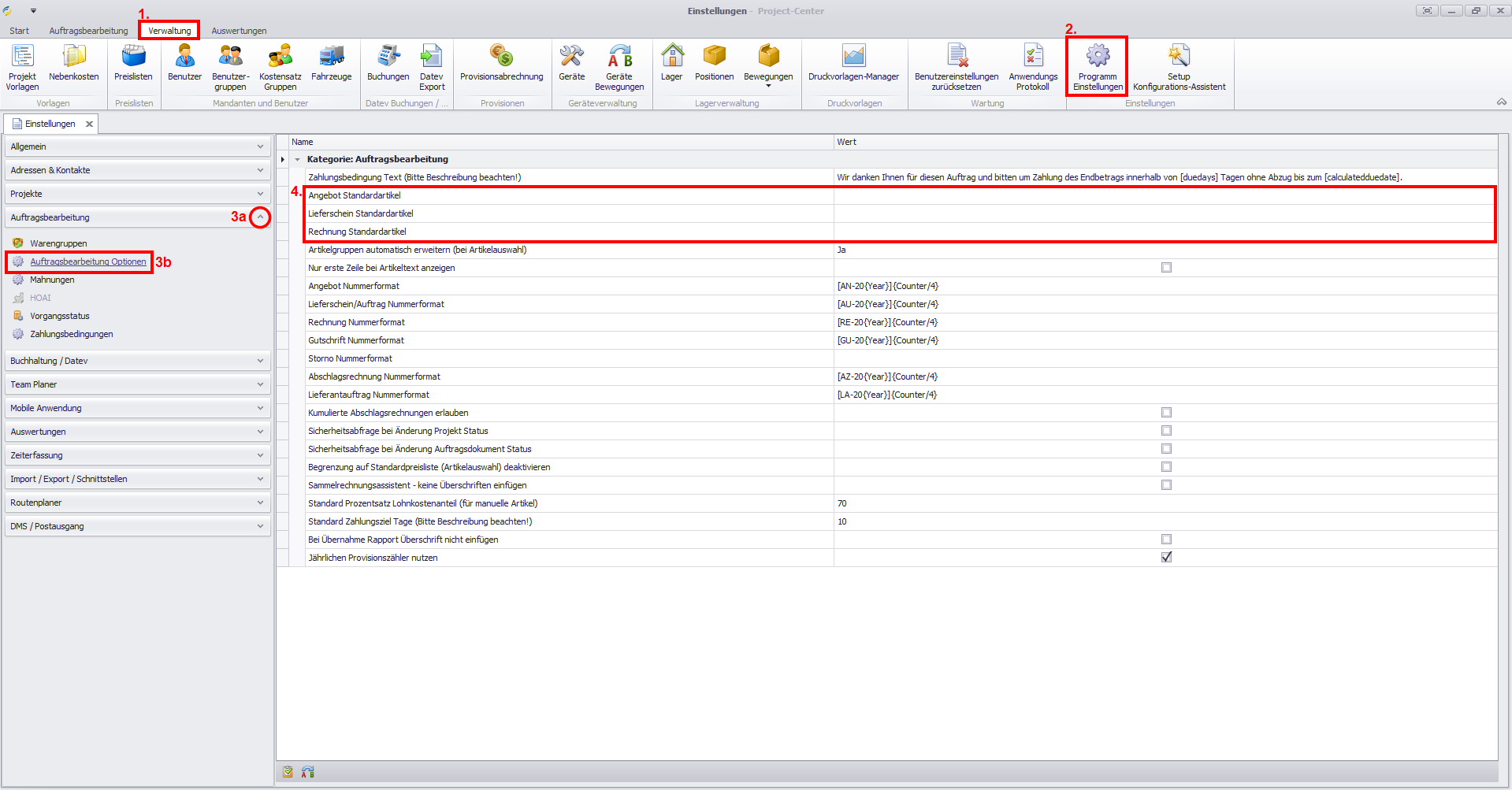Open Anwendungs Protokoll icon
1512x790 pixels.
click(x=1032, y=57)
